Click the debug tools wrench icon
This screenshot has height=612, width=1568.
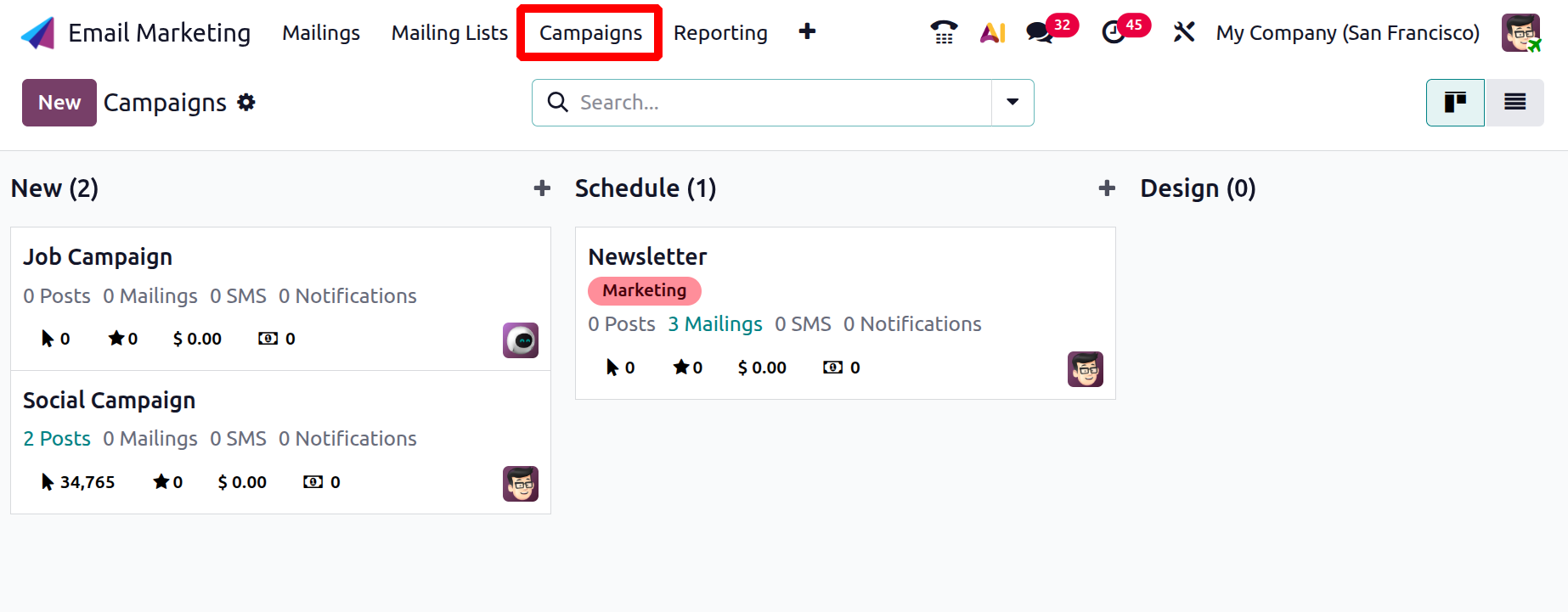(x=1183, y=32)
